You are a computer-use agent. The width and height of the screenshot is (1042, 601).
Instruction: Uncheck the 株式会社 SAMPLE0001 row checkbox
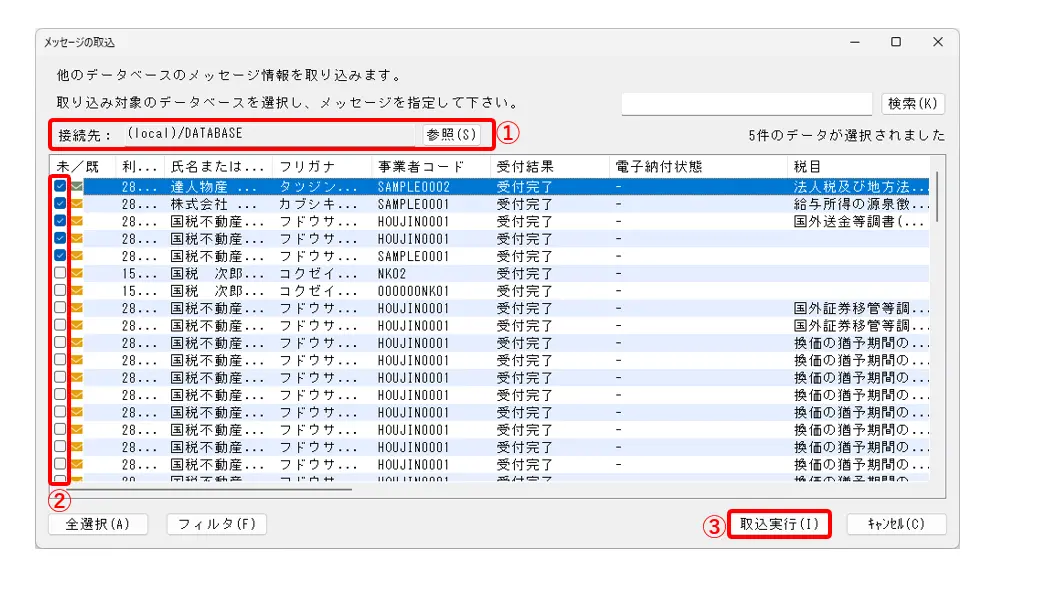60,203
